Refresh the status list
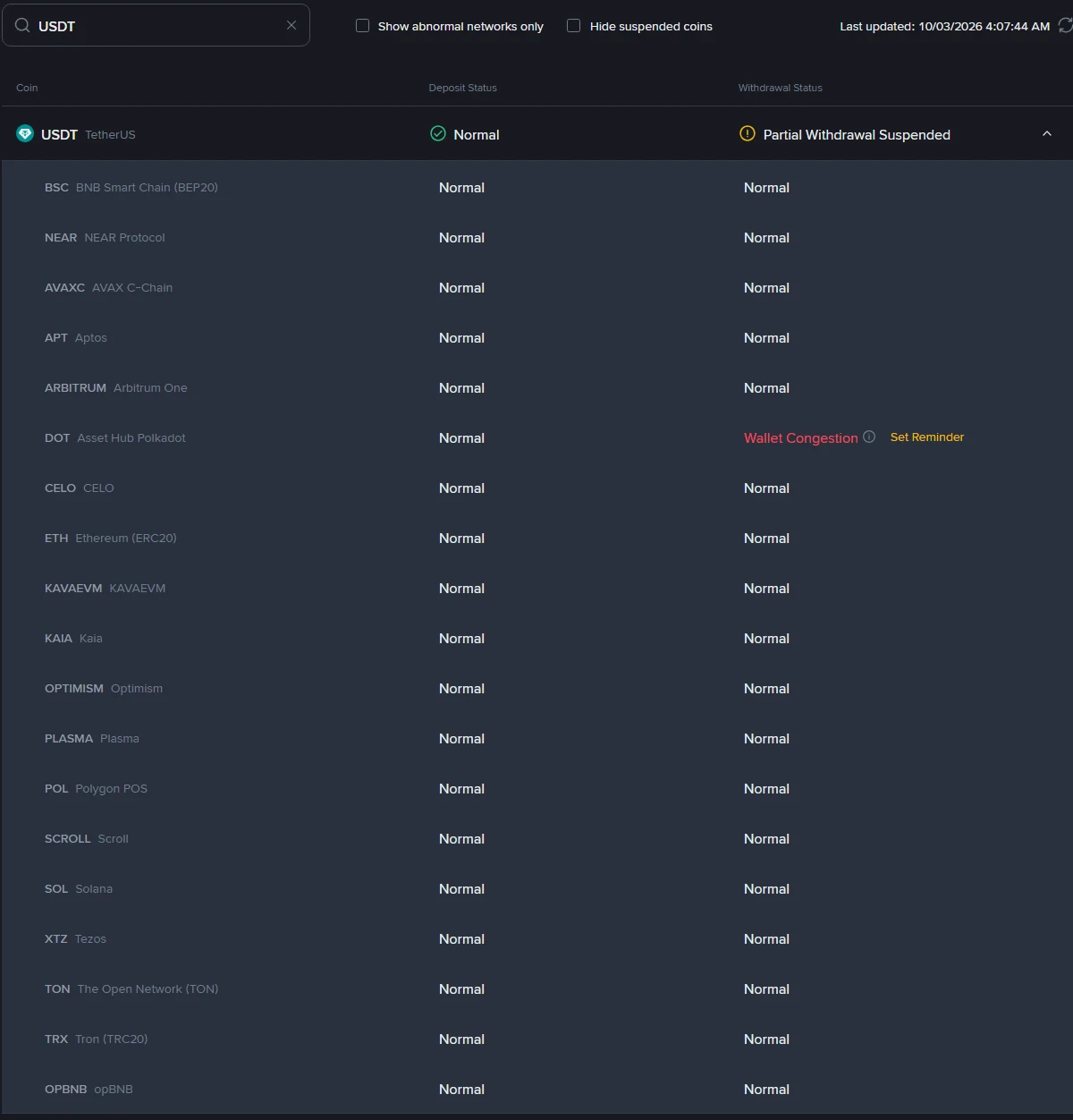1073x1120 pixels. 1065,26
